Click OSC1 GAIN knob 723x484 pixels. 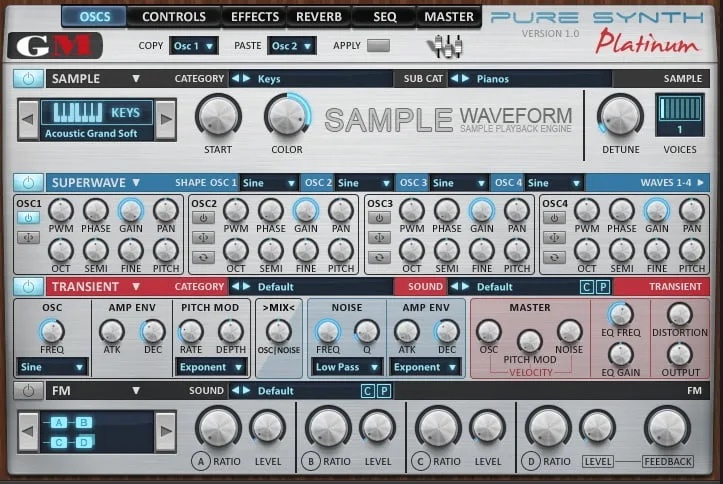pyautogui.click(x=131, y=211)
